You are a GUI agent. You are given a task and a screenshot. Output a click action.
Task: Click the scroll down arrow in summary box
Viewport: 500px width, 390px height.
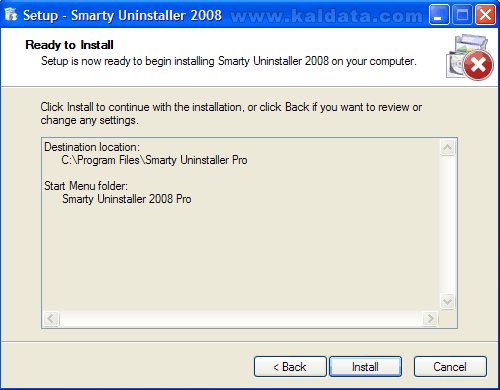pos(447,302)
